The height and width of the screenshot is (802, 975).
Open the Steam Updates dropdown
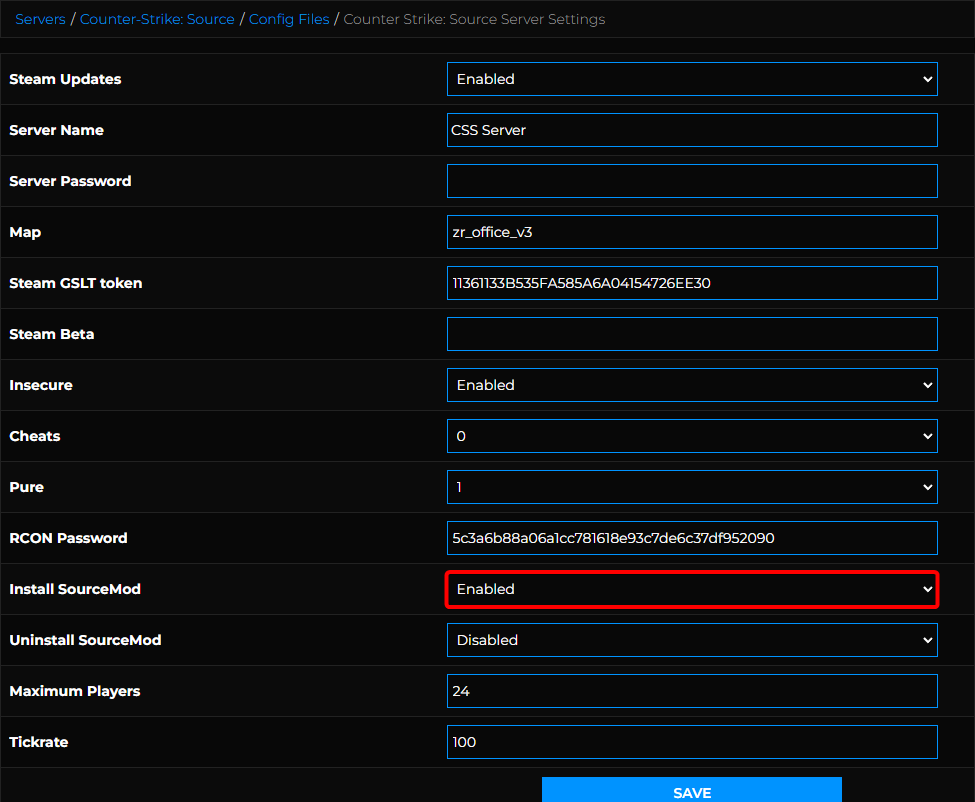pos(691,79)
